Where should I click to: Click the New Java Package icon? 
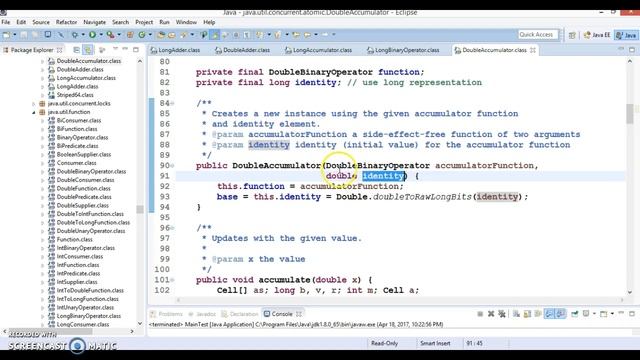tap(130, 35)
